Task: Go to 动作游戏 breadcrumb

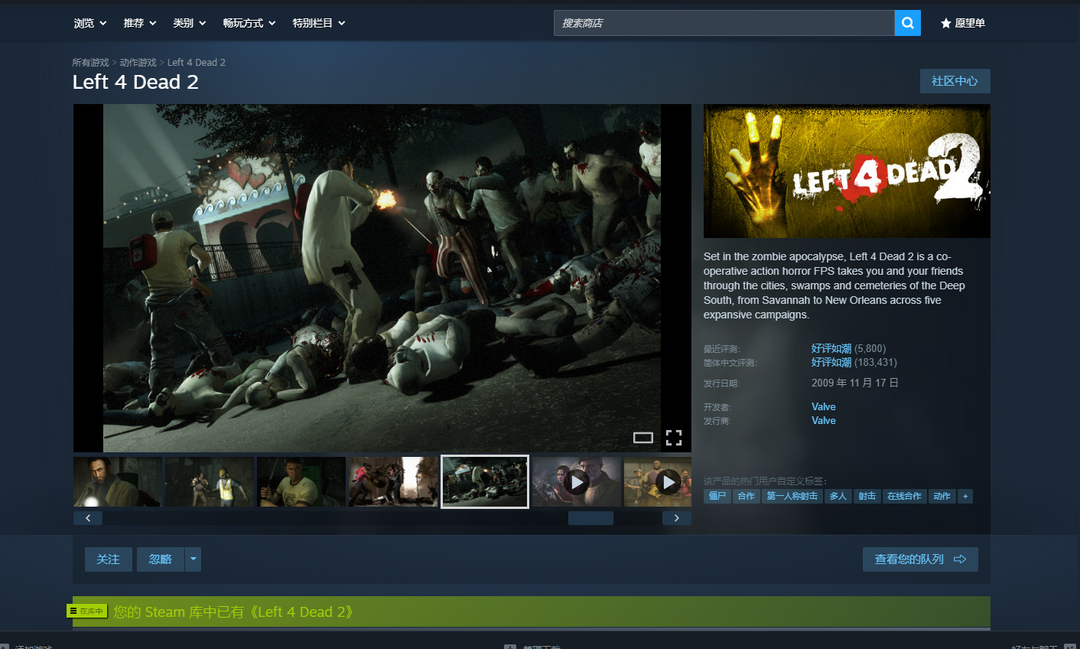Action: (x=138, y=63)
